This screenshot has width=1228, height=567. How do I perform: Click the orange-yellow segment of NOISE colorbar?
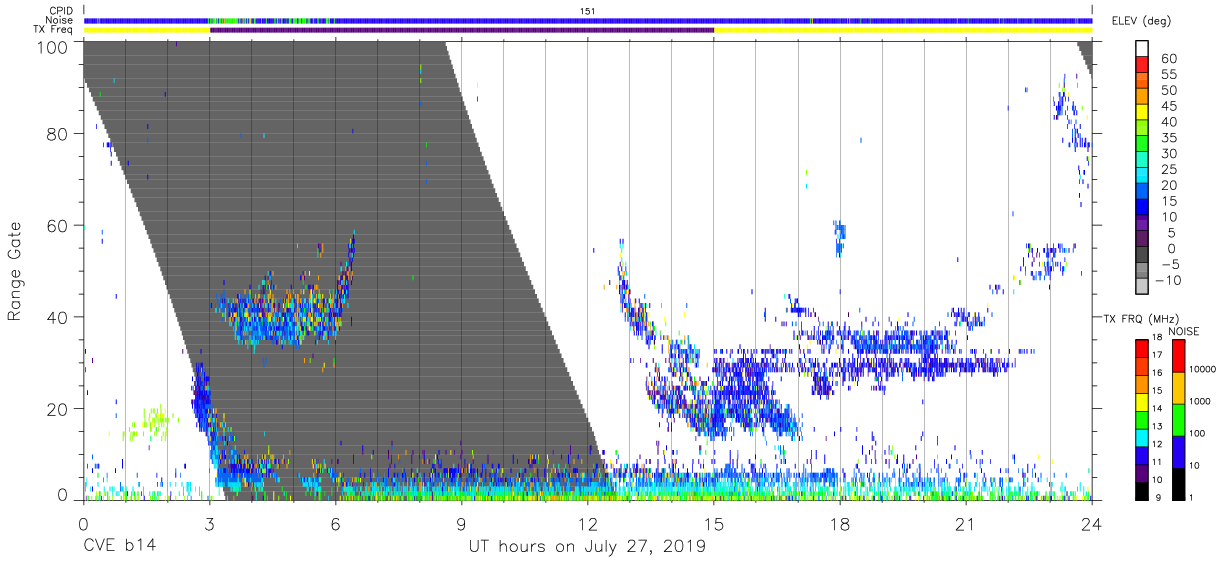[1178, 387]
